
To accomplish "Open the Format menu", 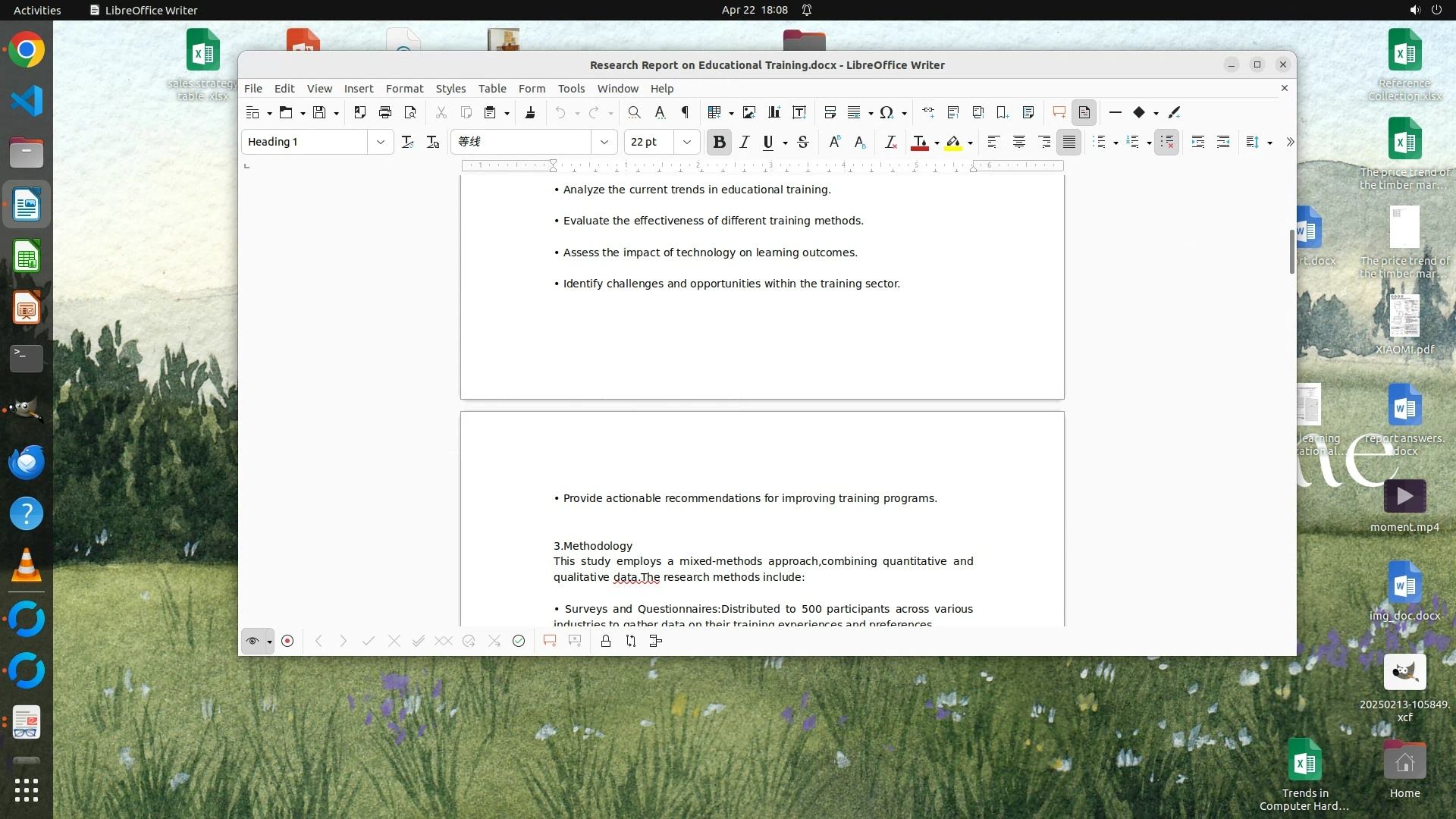I will pos(404,89).
